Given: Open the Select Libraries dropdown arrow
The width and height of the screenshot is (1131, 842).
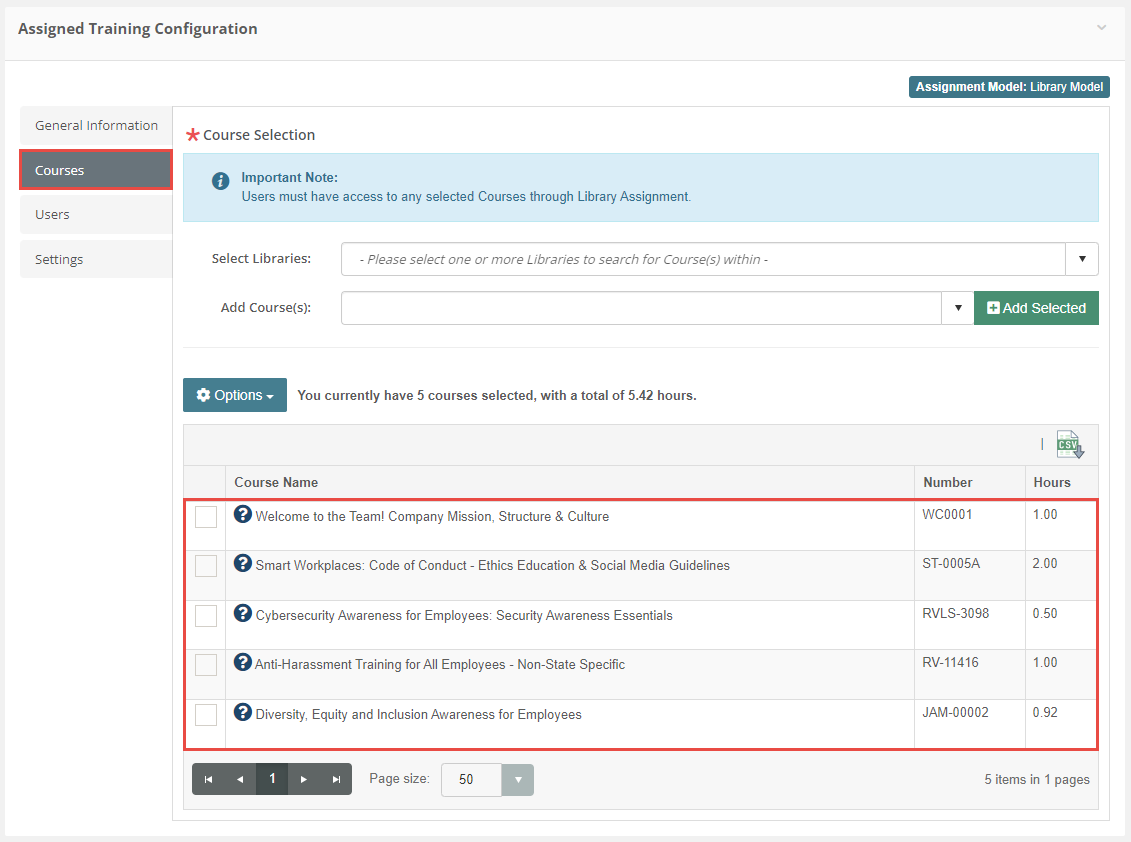Looking at the screenshot, I should (x=1082, y=259).
